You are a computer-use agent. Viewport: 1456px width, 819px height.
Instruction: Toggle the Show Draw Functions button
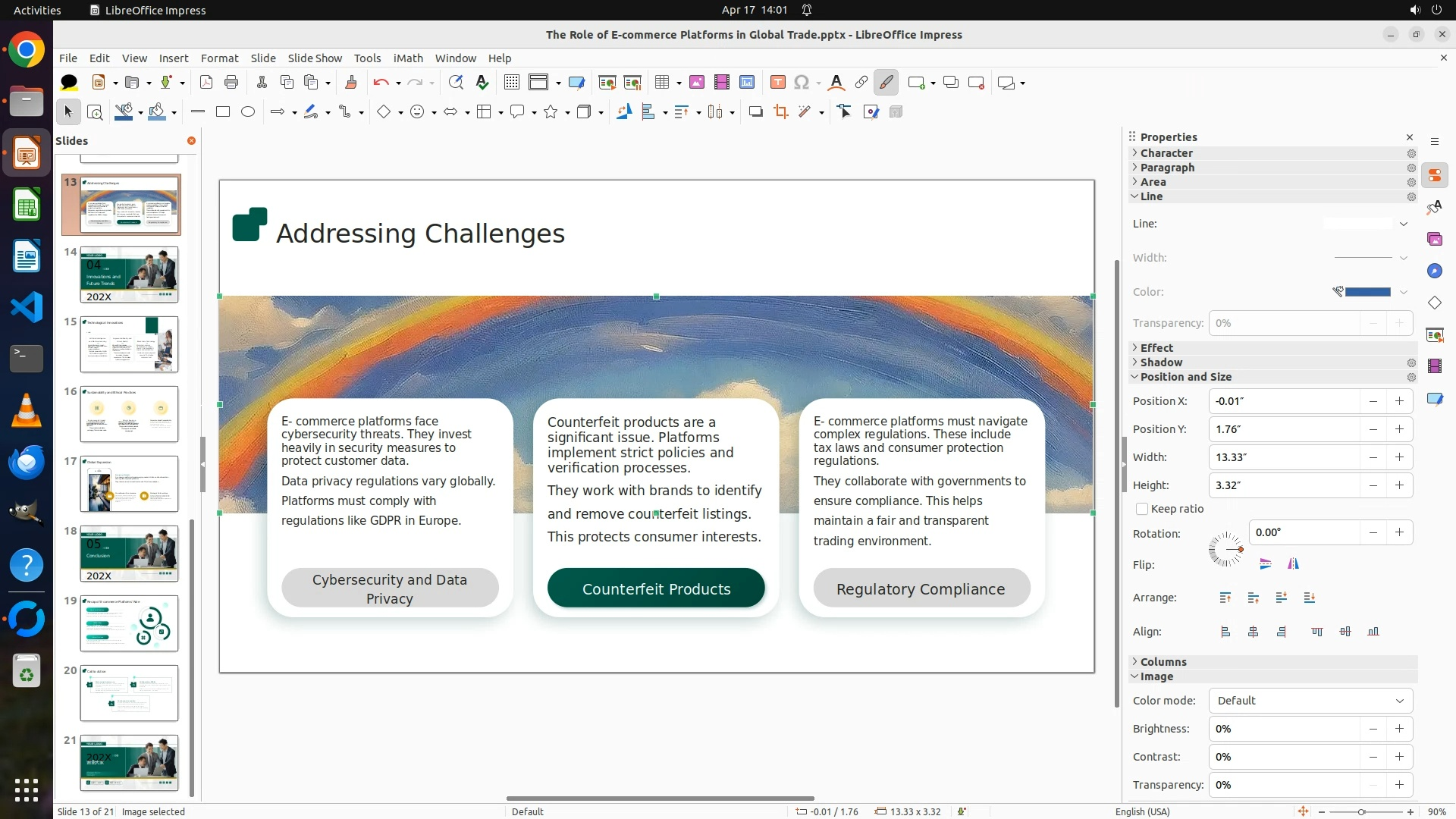[x=886, y=83]
